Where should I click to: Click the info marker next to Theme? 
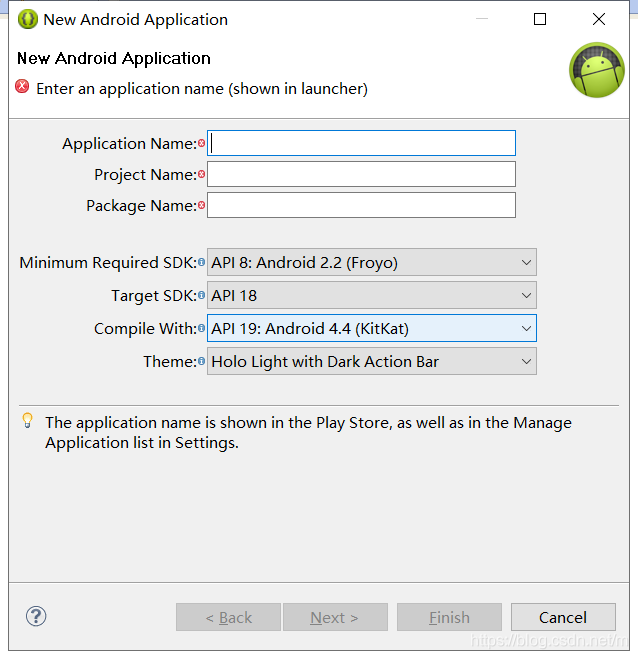tap(202, 361)
